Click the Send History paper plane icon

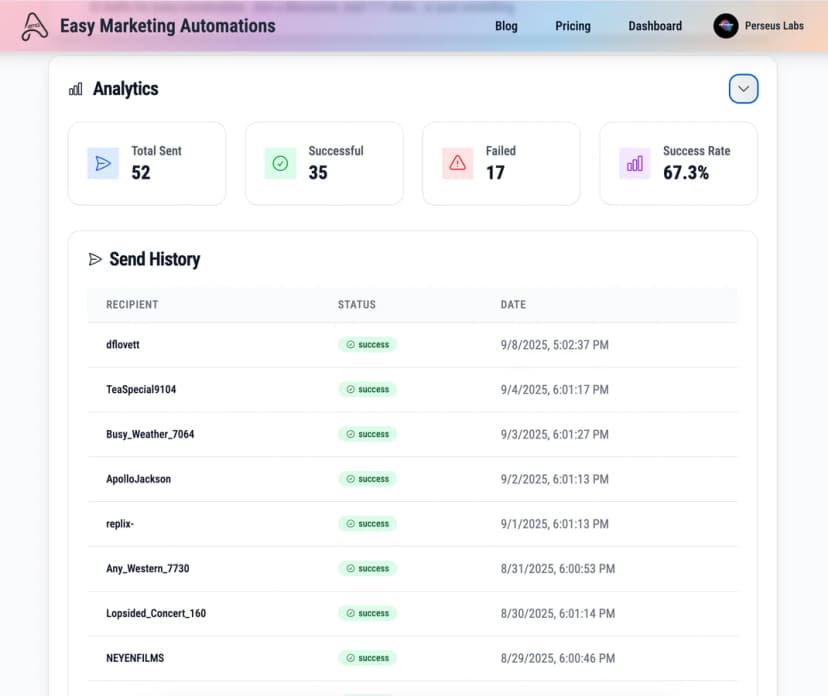(95, 259)
